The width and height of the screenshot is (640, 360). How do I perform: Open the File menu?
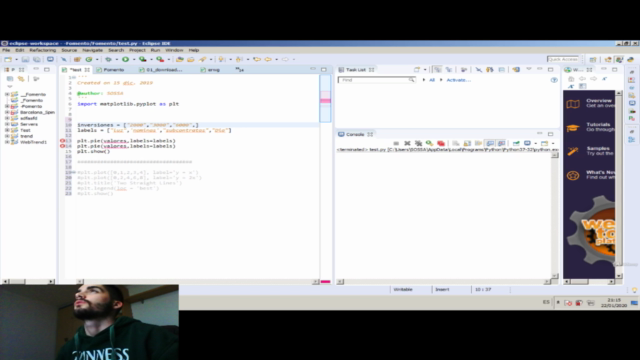point(6,50)
